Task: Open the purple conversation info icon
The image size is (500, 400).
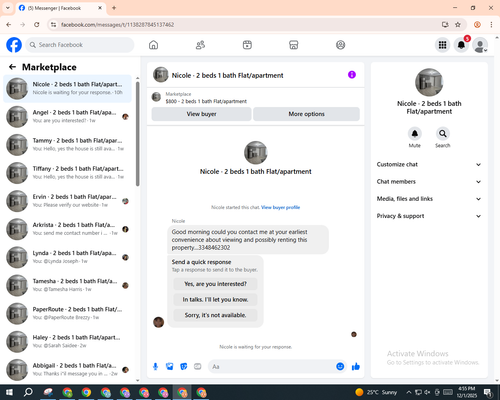Action: point(352,75)
